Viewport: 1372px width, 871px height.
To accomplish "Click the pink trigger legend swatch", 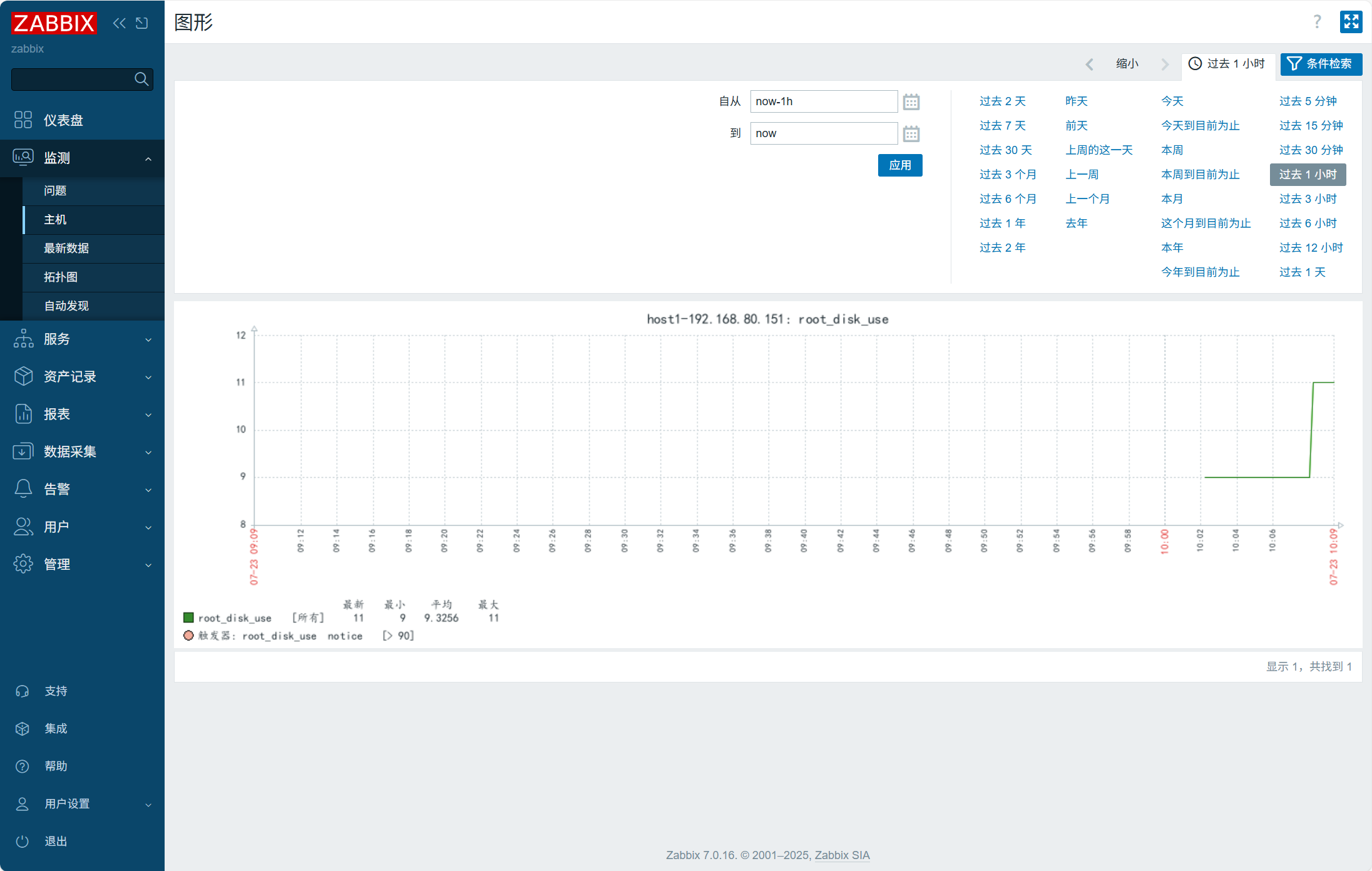I will (188, 636).
